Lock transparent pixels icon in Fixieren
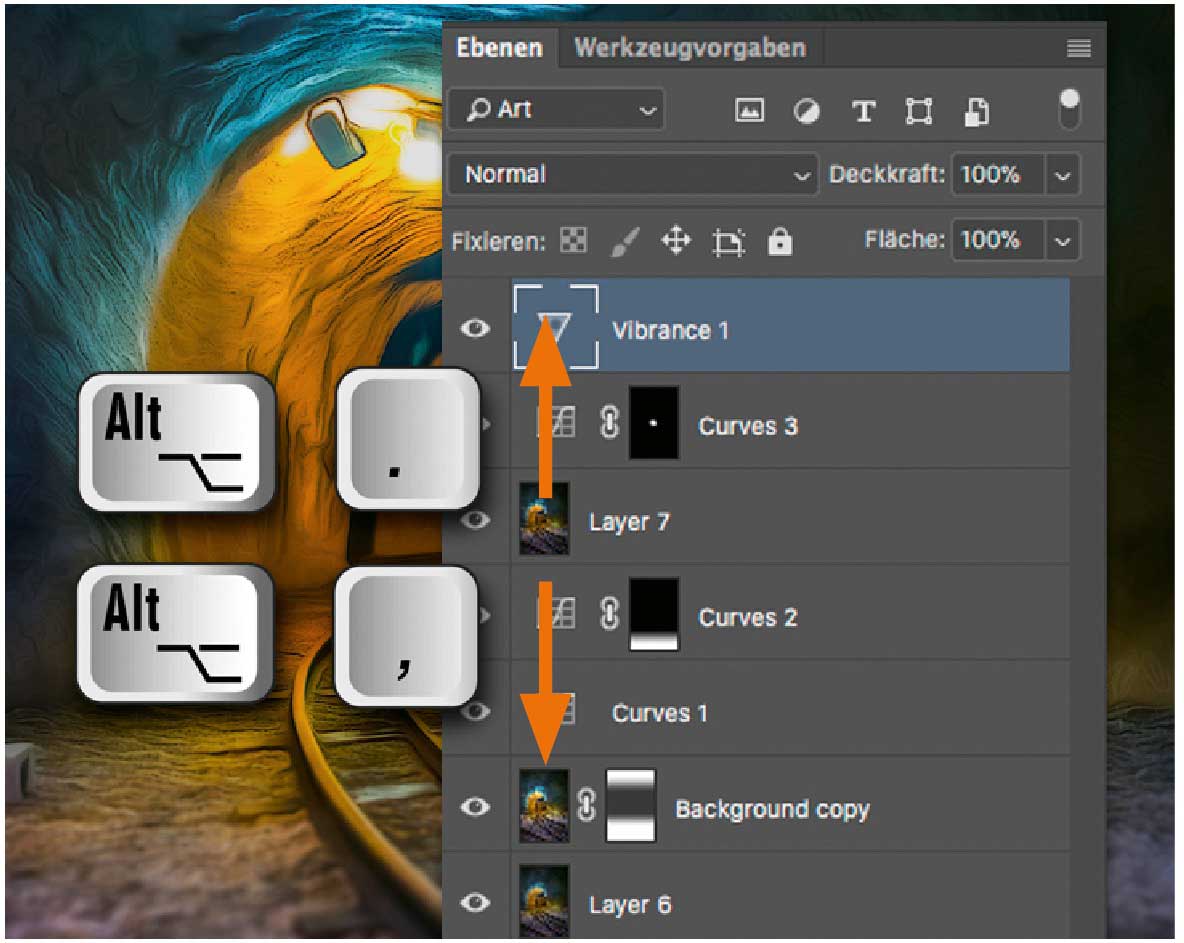1184x943 pixels. [574, 241]
